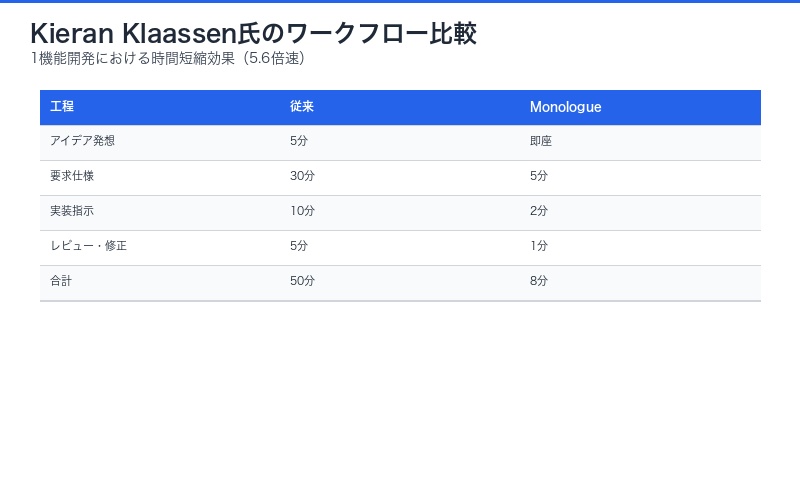Viewport: 800px width, 500px height.
Task: Click the '実装指示' row label
Action: coord(72,212)
